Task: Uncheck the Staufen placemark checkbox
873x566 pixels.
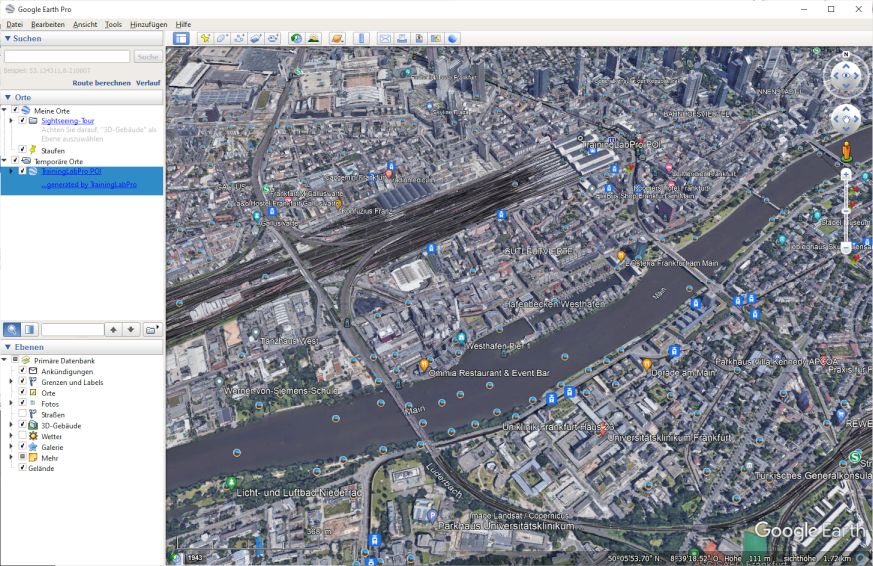Action: (23, 150)
